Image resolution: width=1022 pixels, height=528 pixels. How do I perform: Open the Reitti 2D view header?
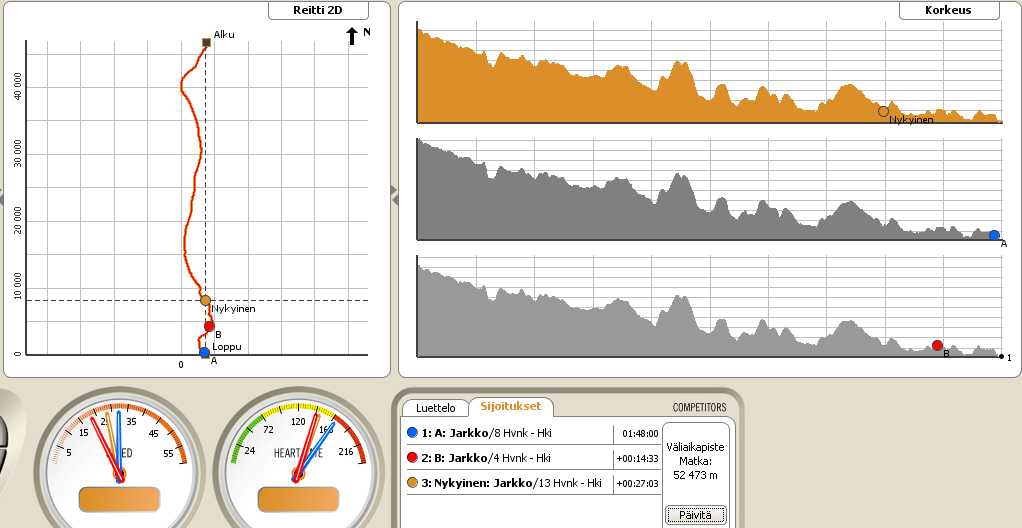[x=318, y=11]
